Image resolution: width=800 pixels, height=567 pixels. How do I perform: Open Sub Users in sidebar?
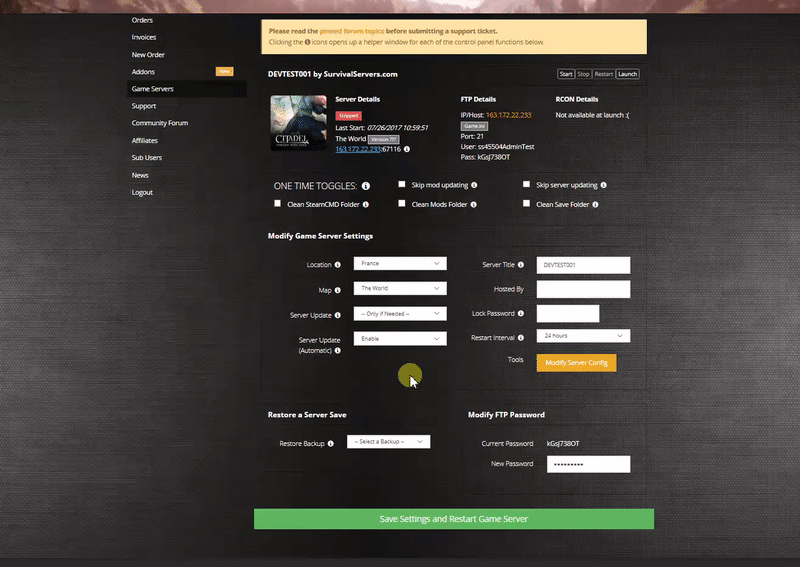pyautogui.click(x=146, y=158)
